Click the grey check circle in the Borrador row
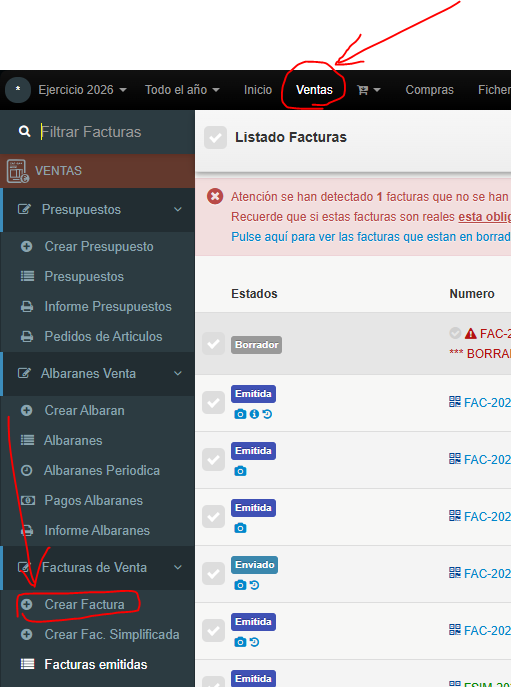 click(455, 333)
